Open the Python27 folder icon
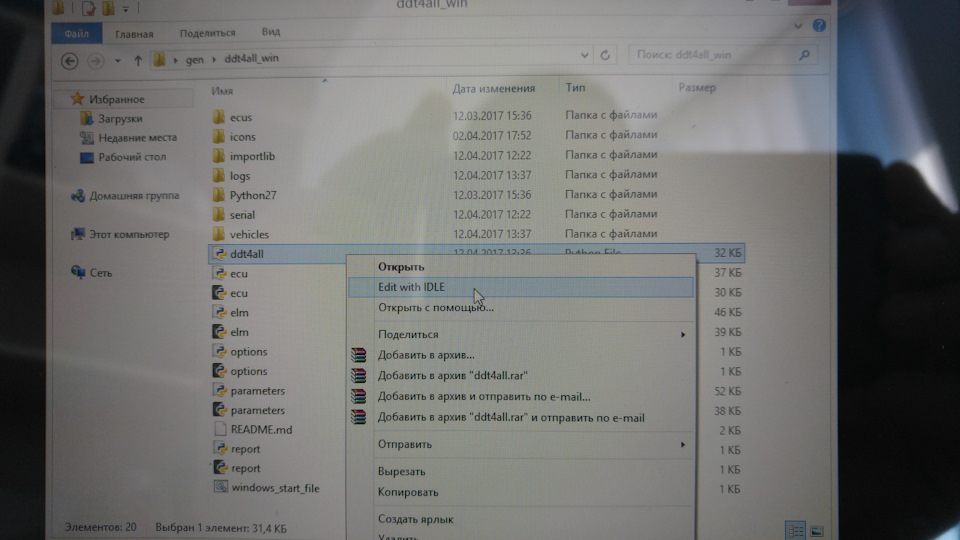This screenshot has width=960, height=540. [218, 195]
